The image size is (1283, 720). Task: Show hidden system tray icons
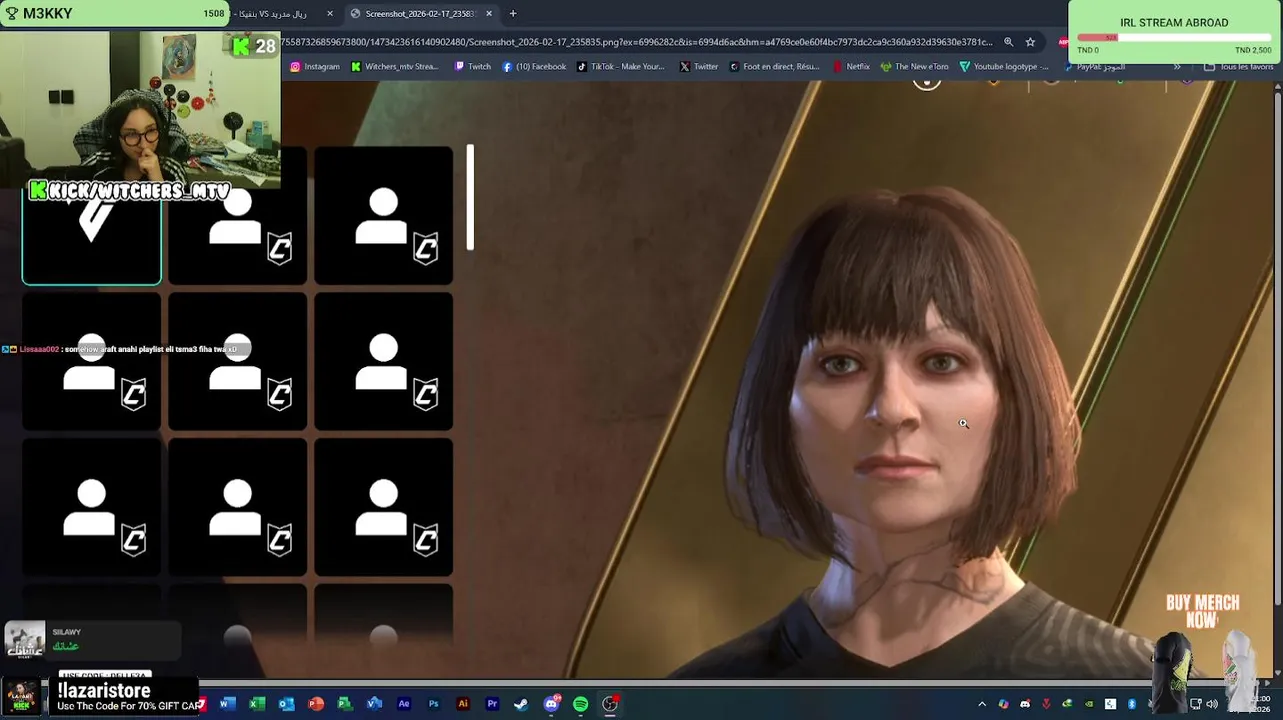[x=982, y=704]
